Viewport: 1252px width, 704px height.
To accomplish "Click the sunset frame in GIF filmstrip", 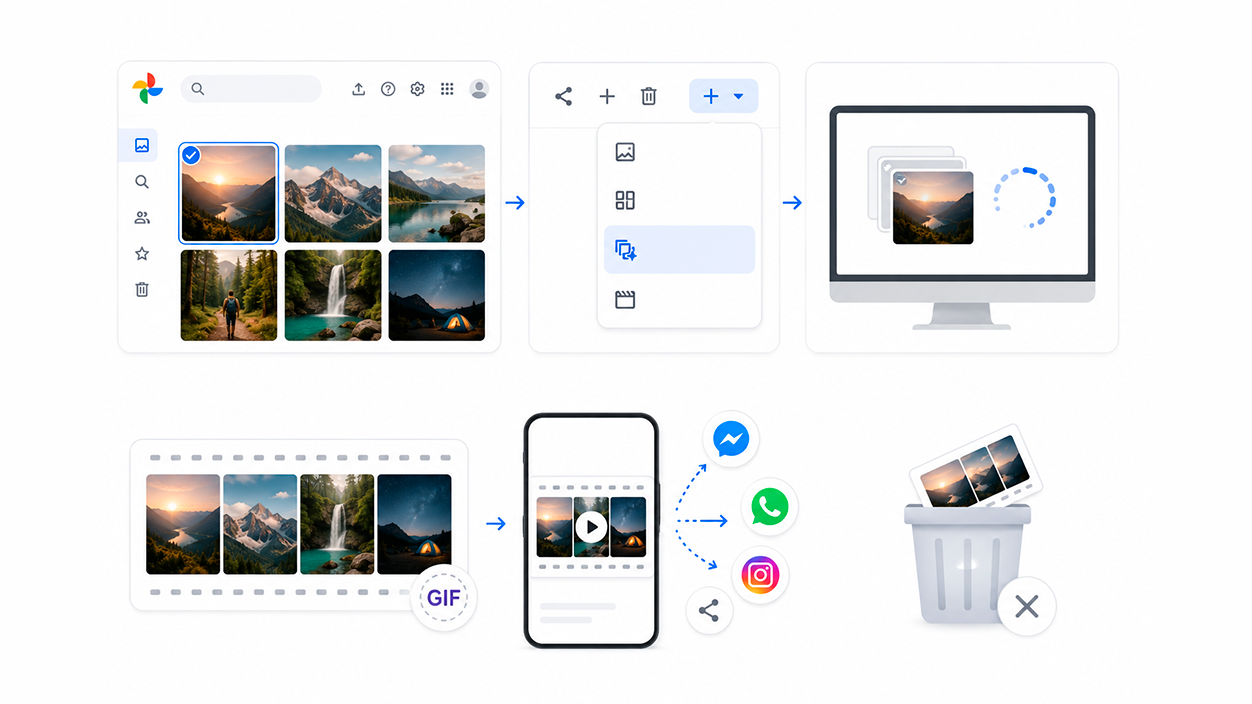I will [183, 524].
